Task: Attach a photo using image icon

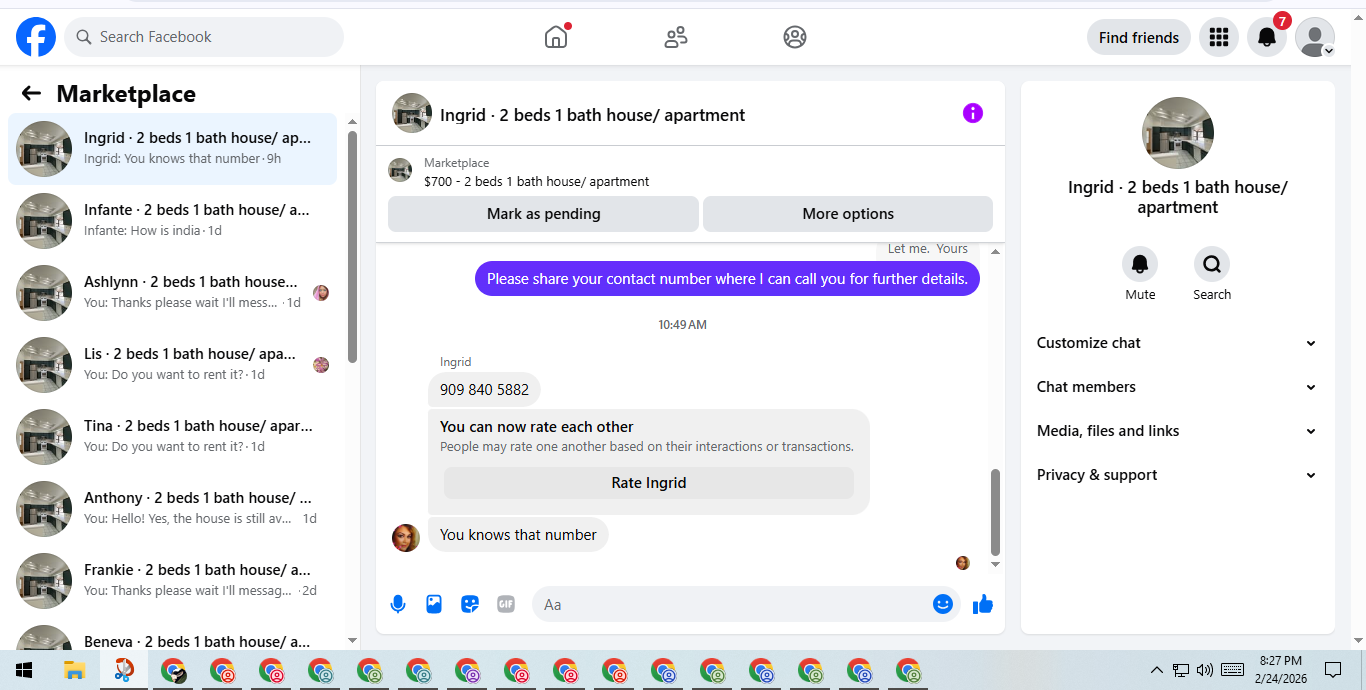Action: (x=434, y=604)
